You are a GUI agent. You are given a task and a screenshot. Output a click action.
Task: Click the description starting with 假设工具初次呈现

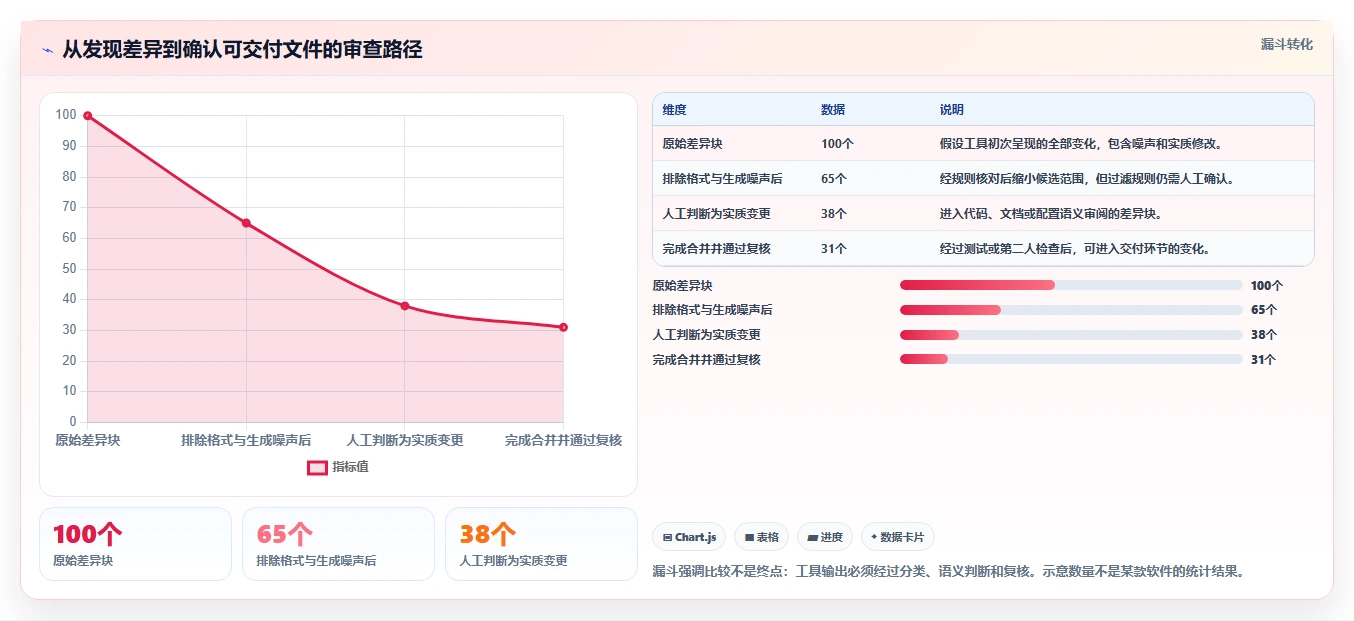(x=1081, y=144)
